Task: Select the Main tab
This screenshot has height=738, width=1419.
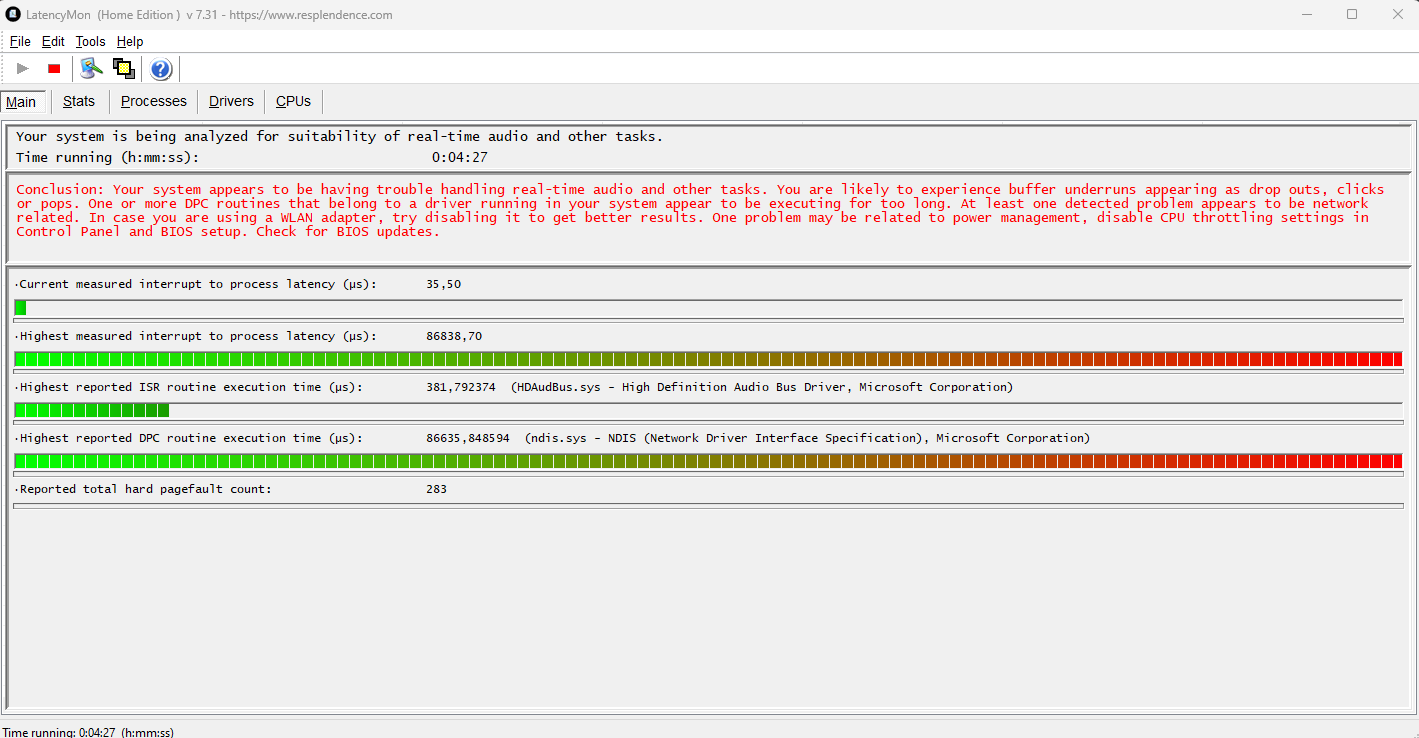Action: tap(21, 102)
